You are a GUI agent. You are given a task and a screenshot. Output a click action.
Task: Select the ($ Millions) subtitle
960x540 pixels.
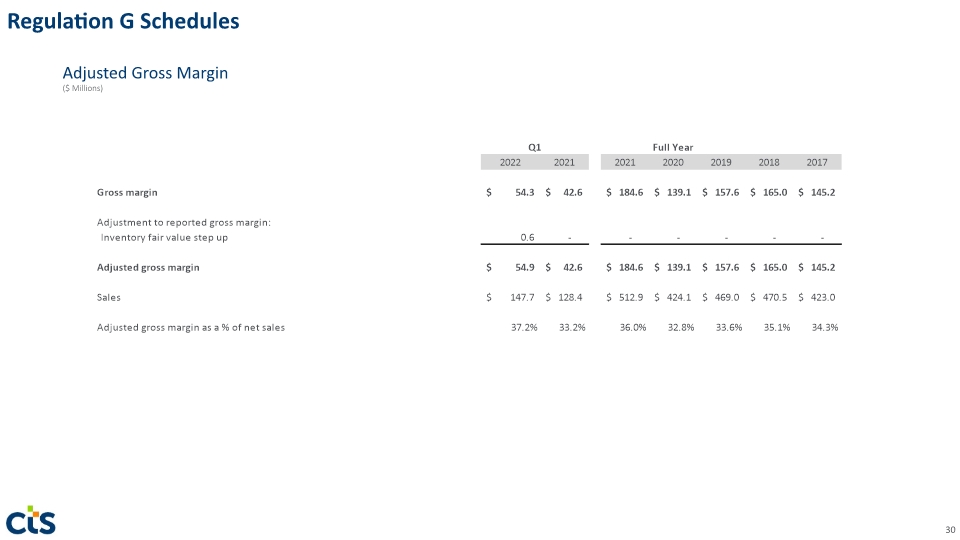tap(83, 88)
